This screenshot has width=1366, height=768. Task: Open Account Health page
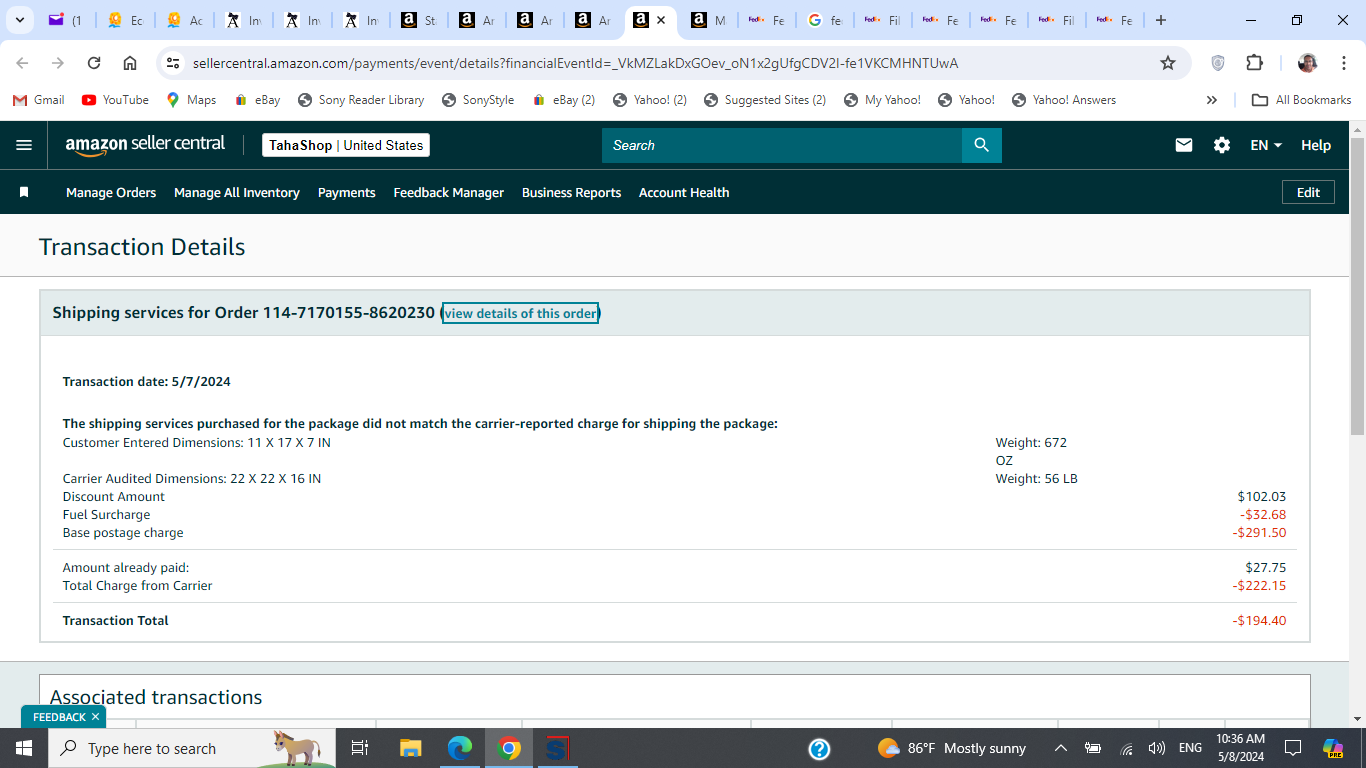[684, 192]
